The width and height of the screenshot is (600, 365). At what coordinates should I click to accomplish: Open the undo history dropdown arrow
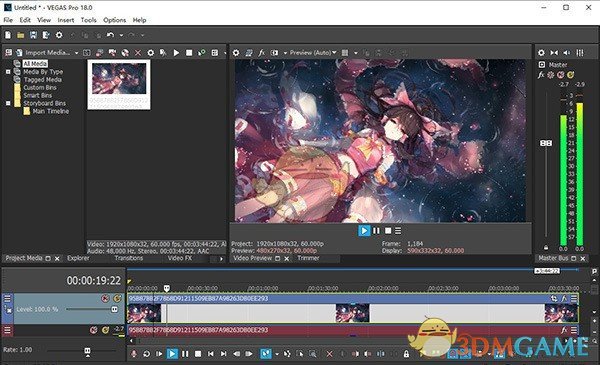coord(121,35)
